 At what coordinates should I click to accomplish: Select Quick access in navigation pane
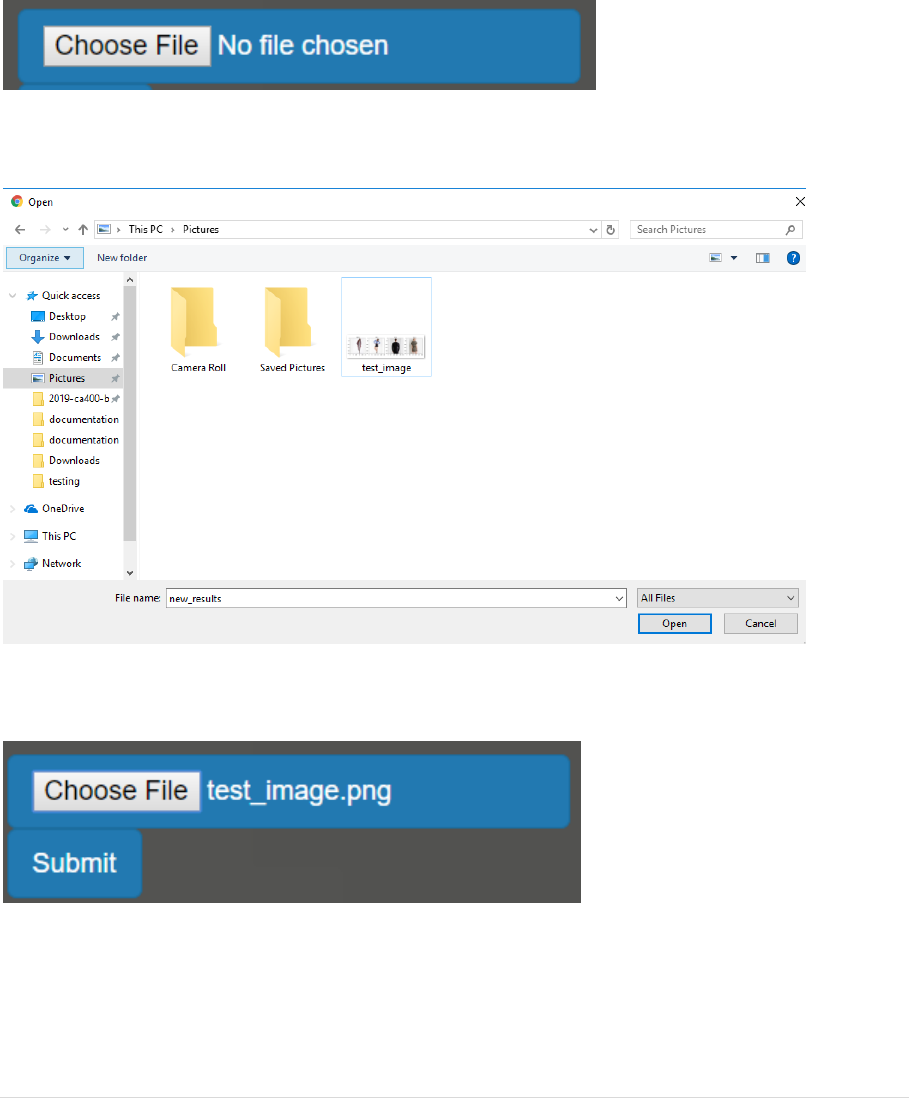(x=71, y=296)
